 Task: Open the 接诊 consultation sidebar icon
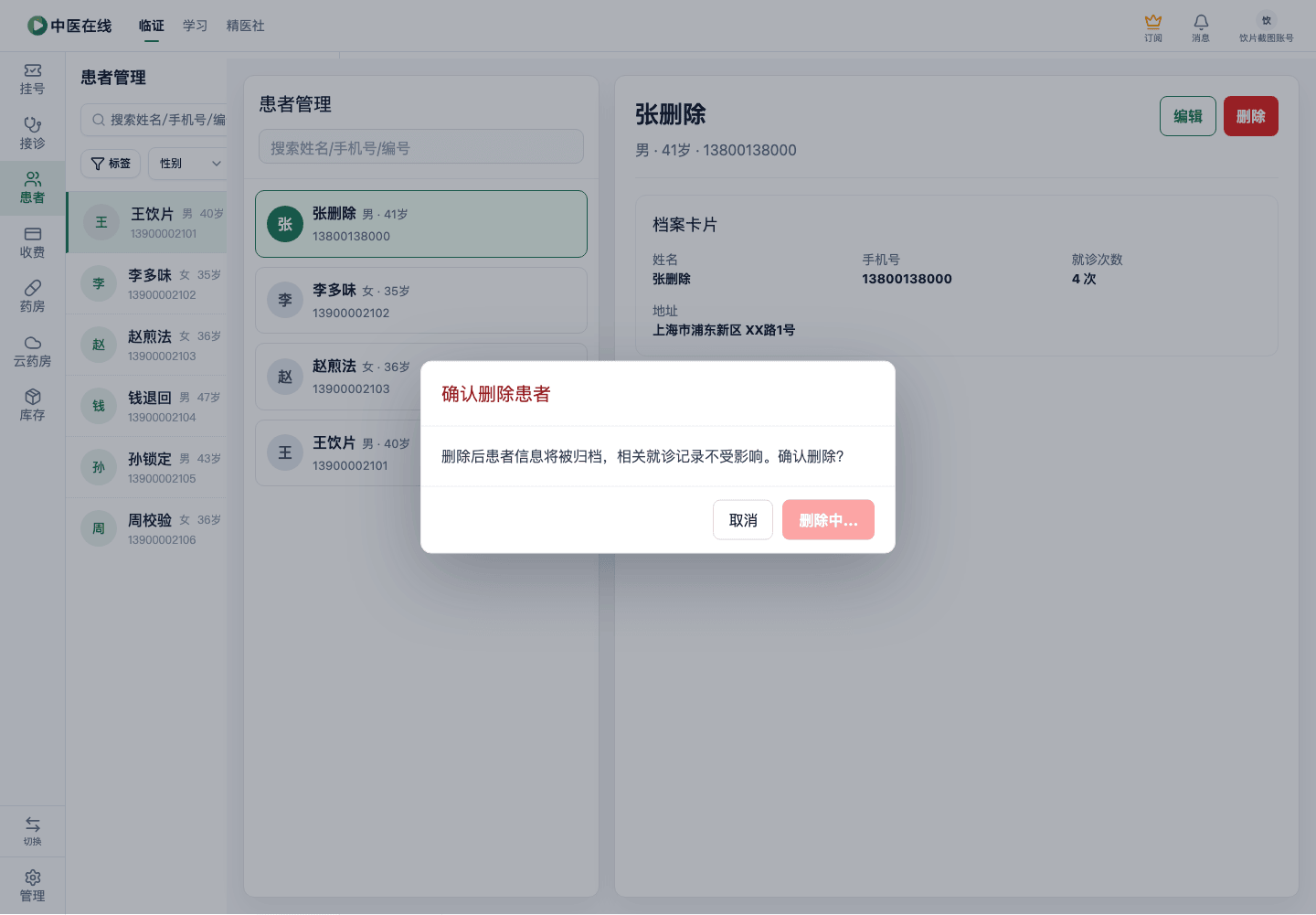(32, 134)
